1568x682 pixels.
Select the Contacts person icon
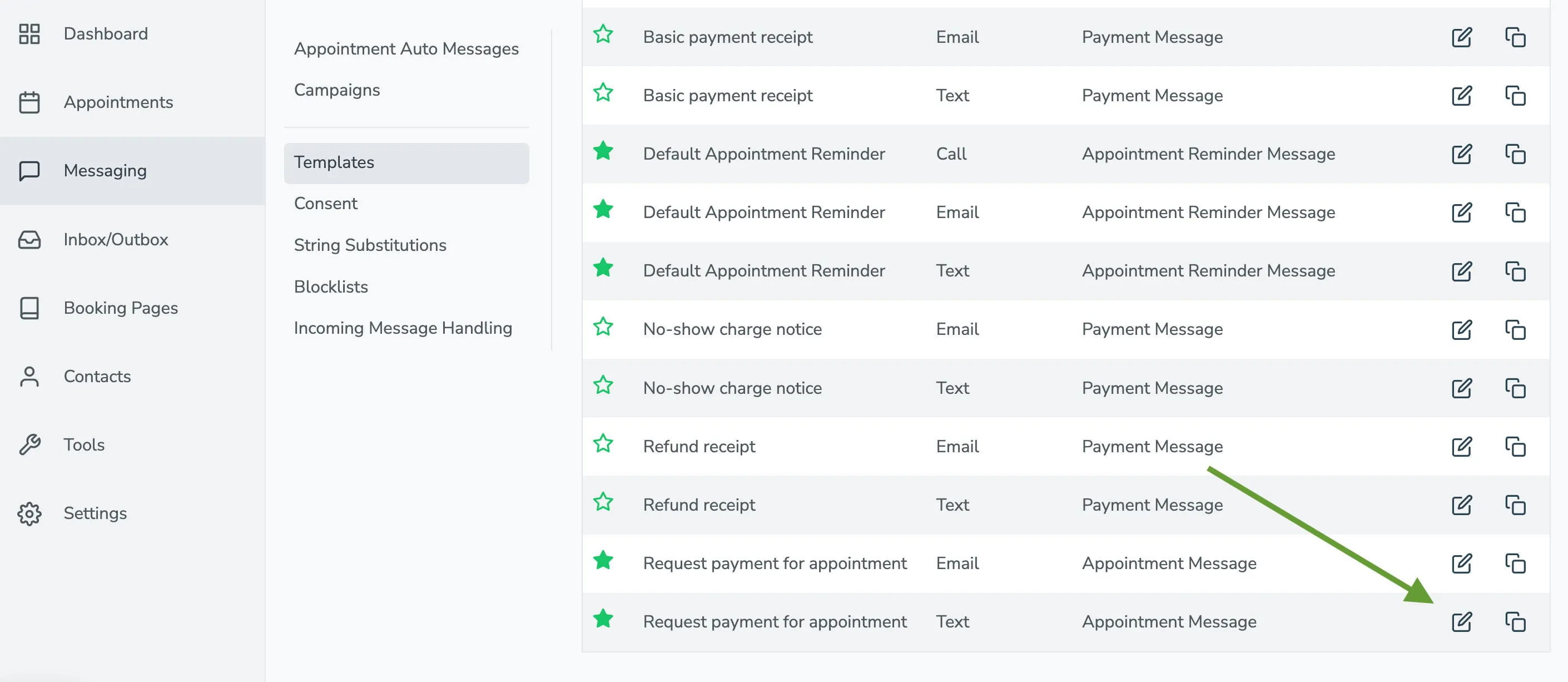click(29, 376)
